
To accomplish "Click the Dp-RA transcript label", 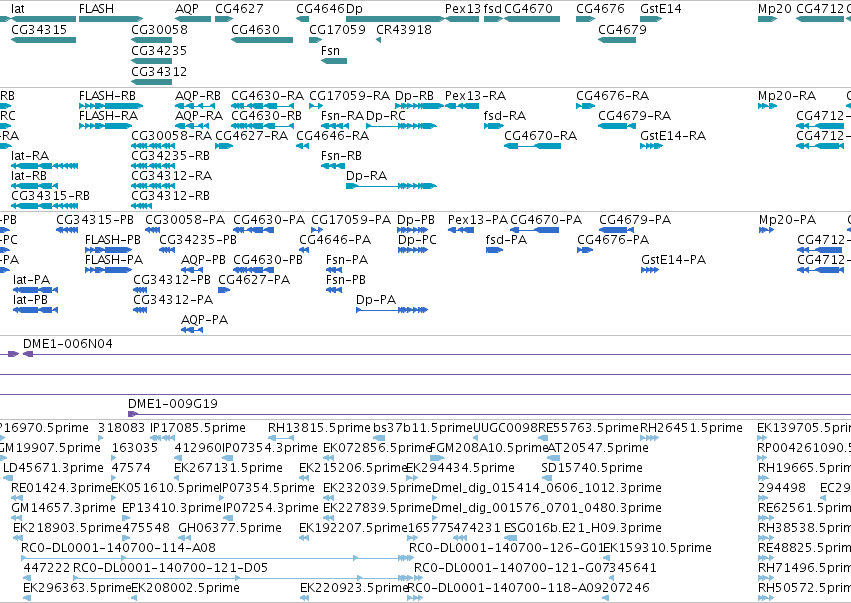I will (366, 176).
